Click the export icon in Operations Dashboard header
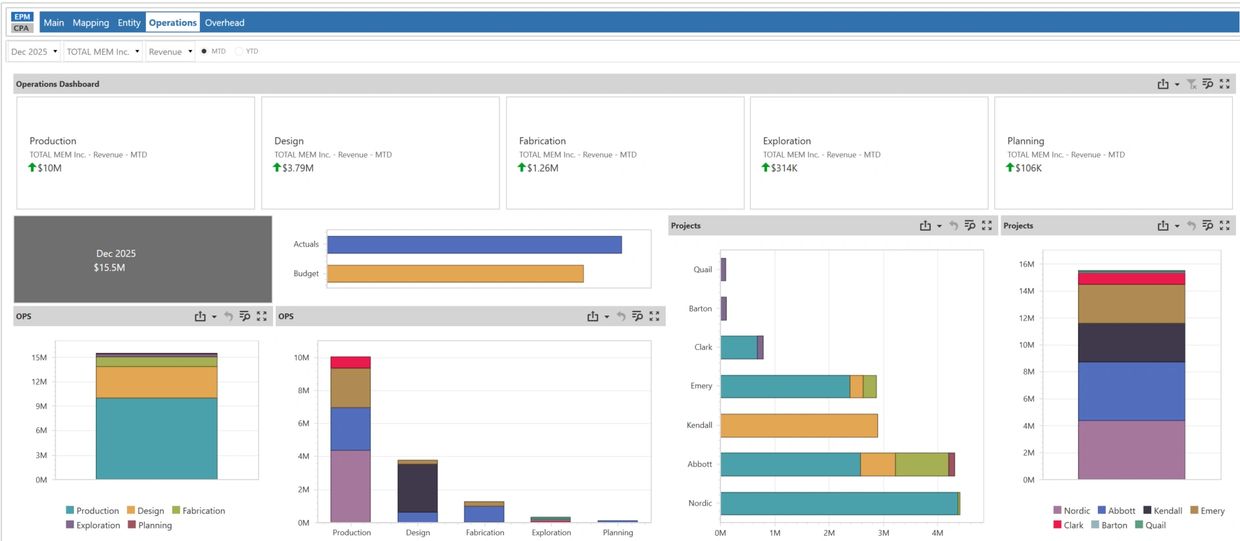 [1163, 84]
